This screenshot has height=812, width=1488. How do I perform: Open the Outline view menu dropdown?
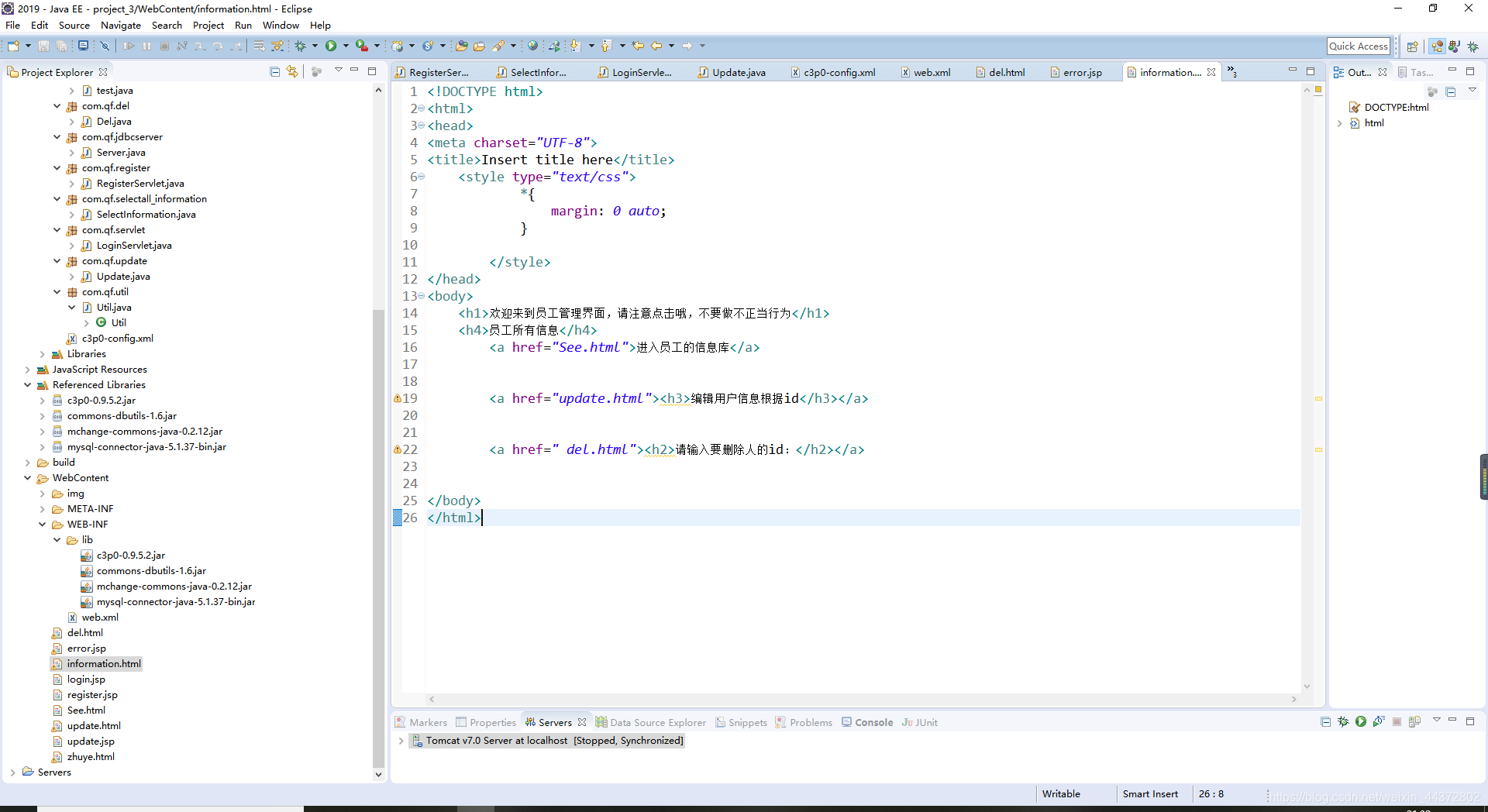coord(1472,91)
